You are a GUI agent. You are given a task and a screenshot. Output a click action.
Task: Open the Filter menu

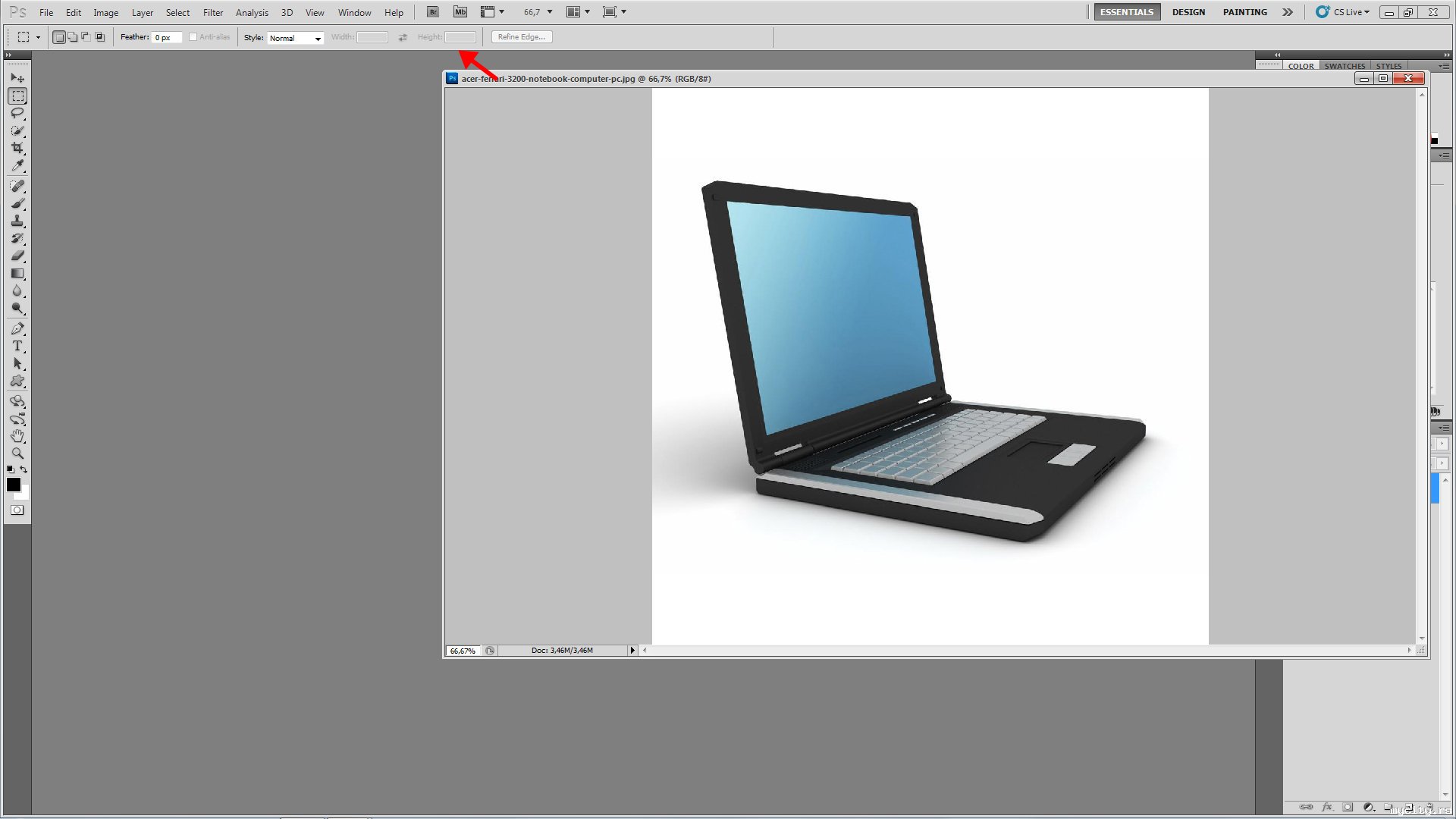point(212,13)
